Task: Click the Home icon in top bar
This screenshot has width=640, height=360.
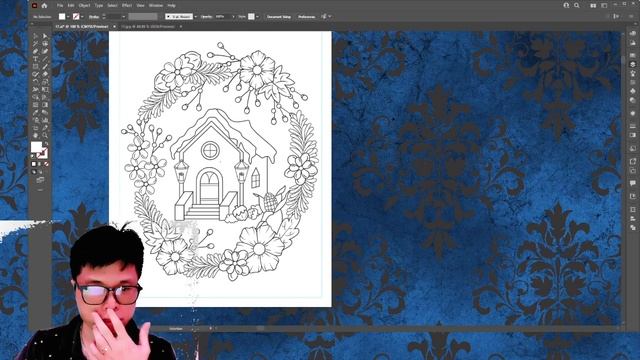Action: [44, 5]
